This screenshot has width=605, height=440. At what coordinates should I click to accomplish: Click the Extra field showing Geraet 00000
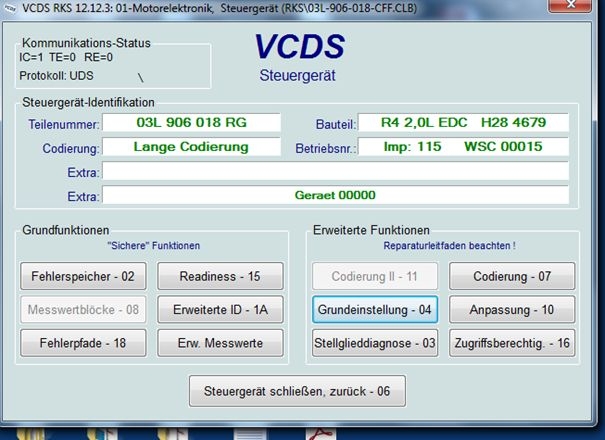335,195
